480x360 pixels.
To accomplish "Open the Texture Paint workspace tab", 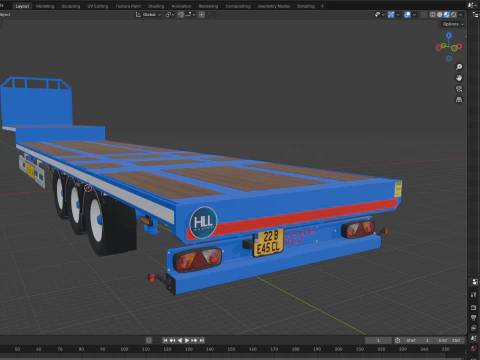I will 128,6.
